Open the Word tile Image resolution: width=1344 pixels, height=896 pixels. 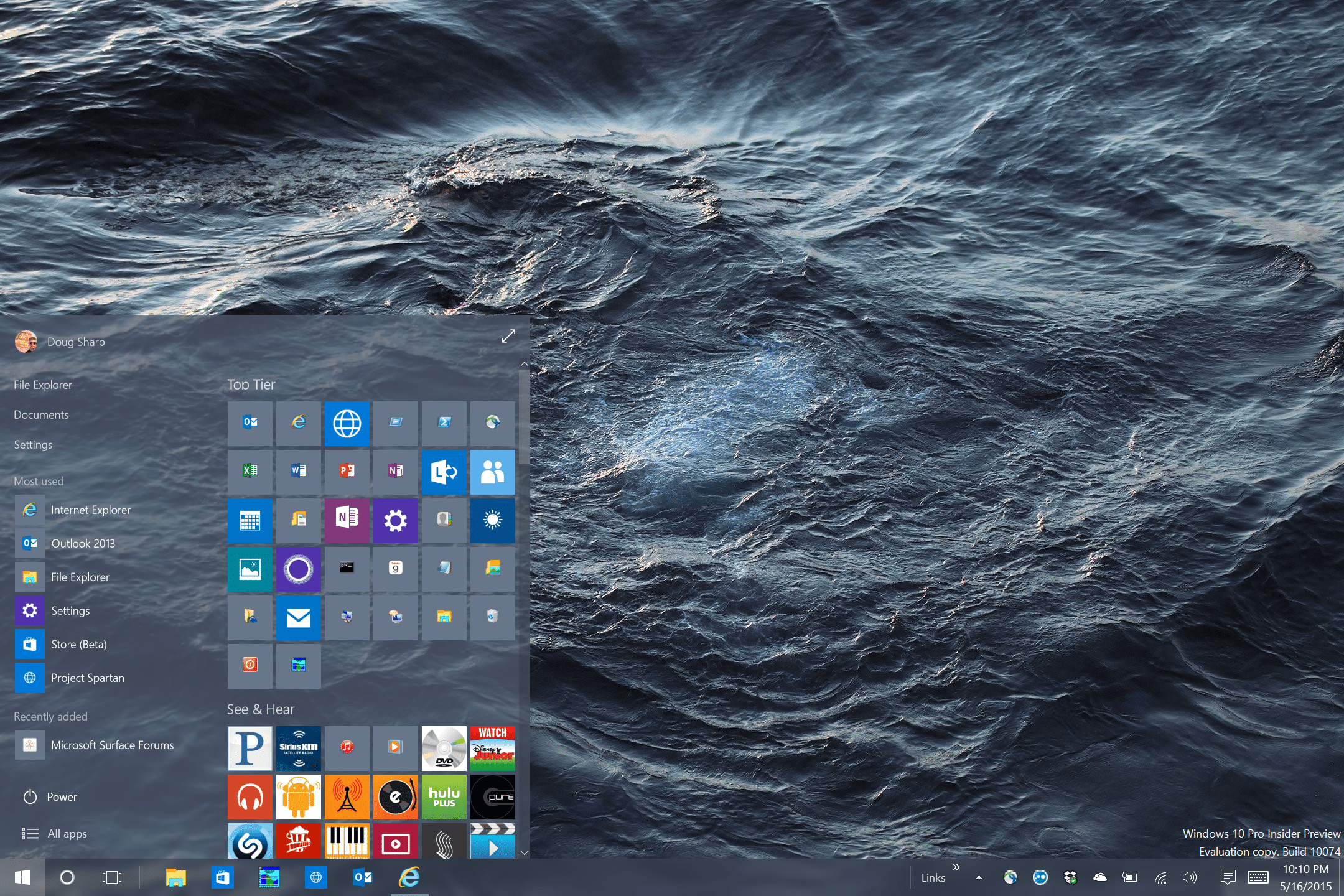(x=299, y=472)
